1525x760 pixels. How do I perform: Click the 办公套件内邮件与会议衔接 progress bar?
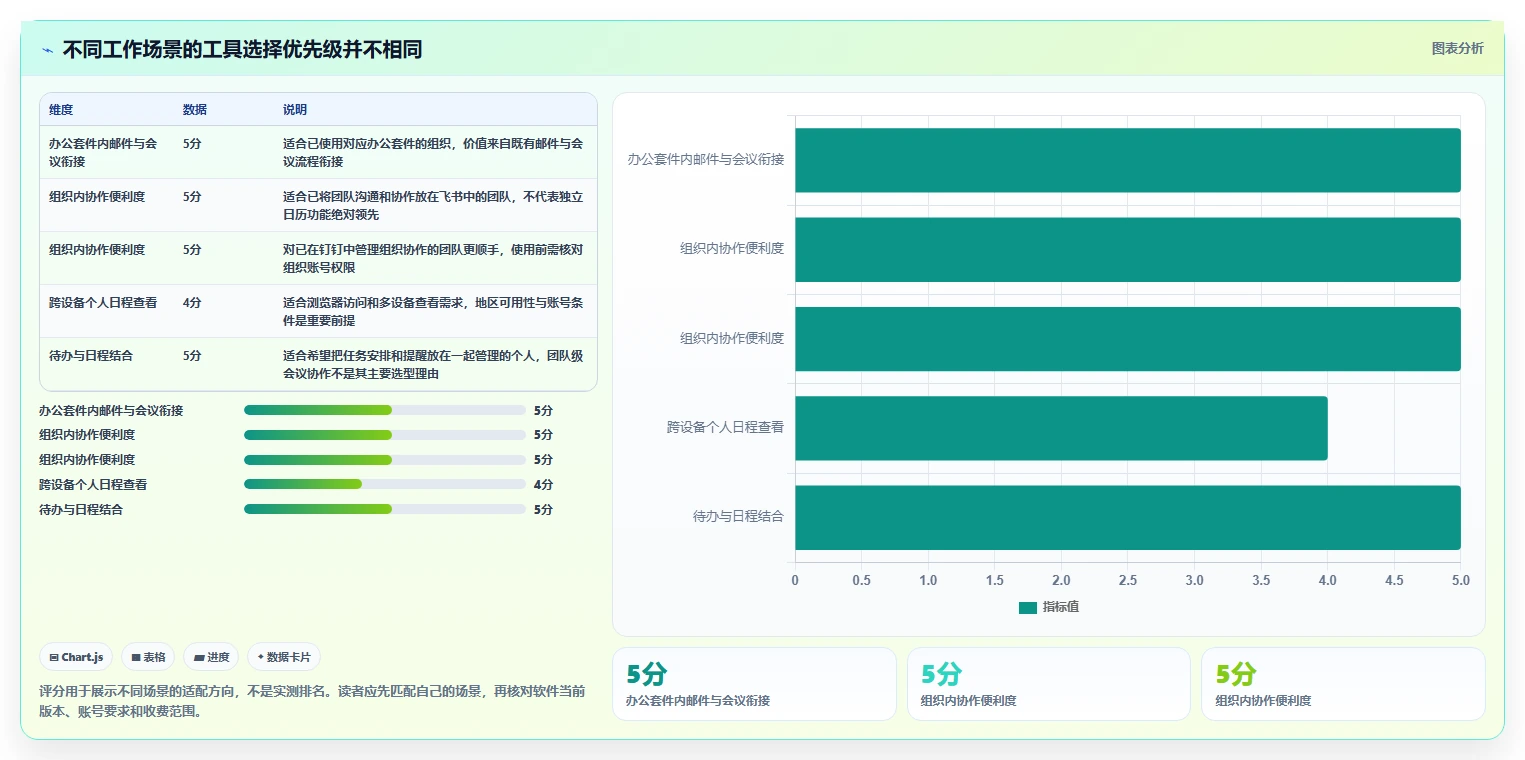[x=385, y=410]
